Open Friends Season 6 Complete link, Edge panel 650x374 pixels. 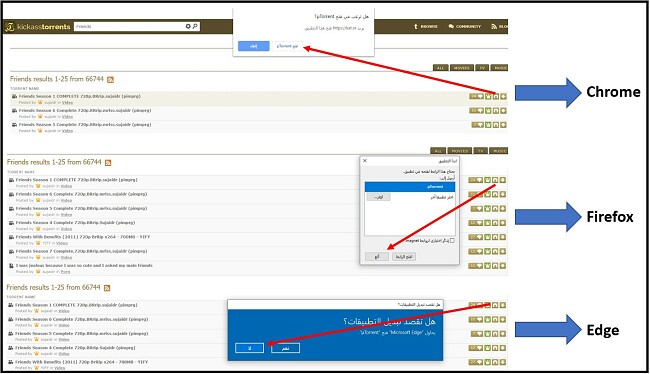(x=82, y=319)
